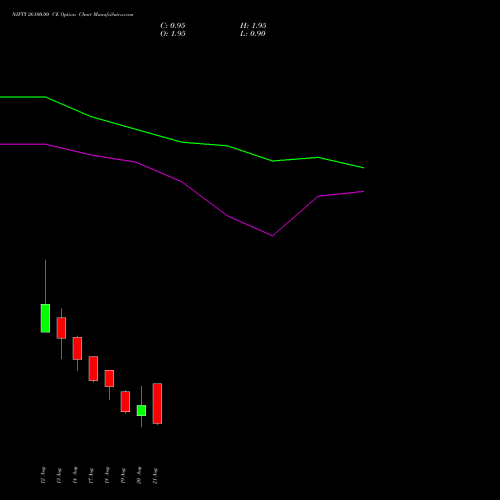Select the red candlestick above 13 Aug

[61, 328]
